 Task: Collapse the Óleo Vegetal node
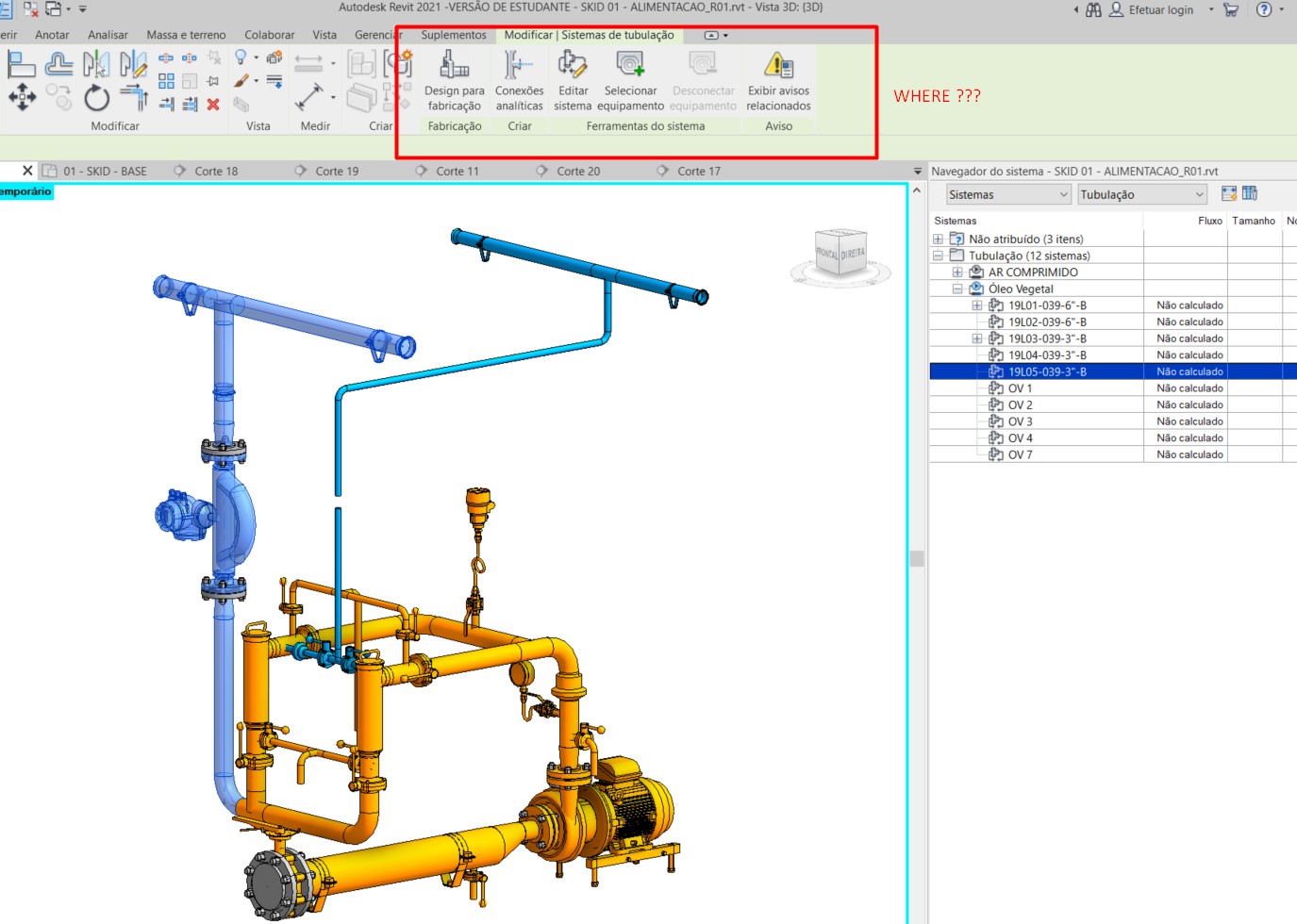pos(957,289)
